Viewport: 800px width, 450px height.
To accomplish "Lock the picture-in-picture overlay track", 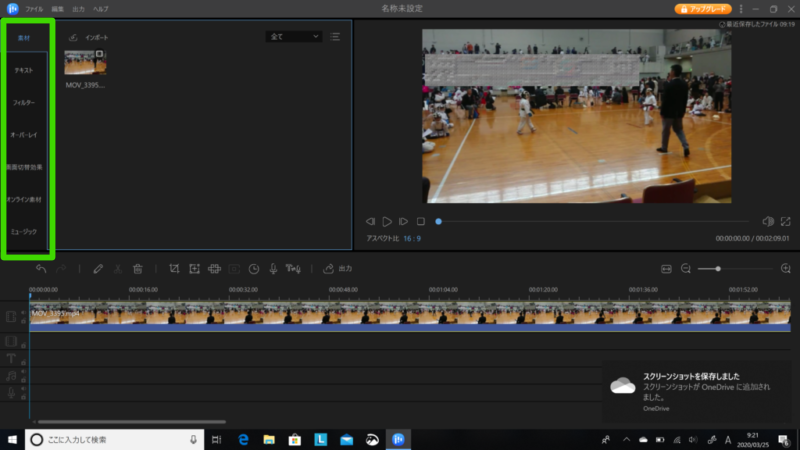I will (23, 345).
